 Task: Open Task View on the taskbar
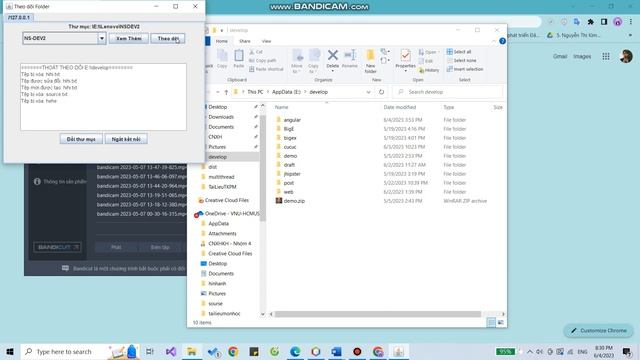pos(150,351)
